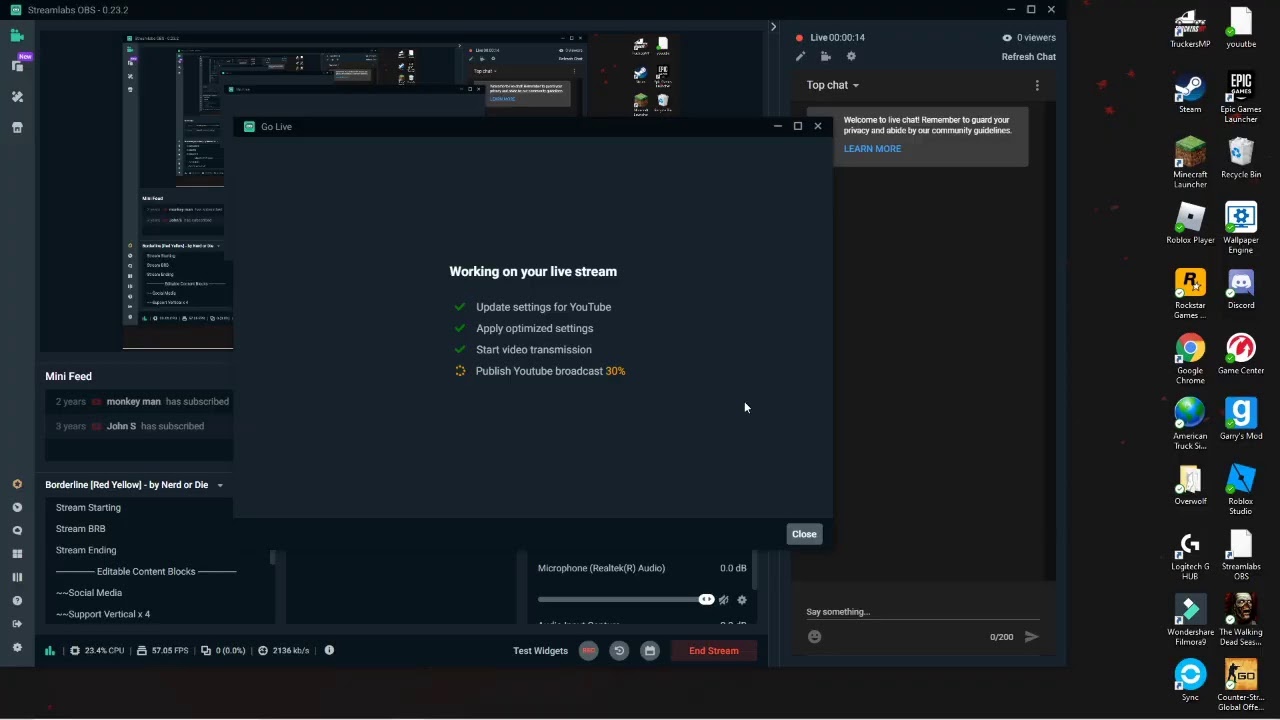Open Recycle Bin on desktop
Viewport: 1280px width, 720px height.
[x=1241, y=159]
